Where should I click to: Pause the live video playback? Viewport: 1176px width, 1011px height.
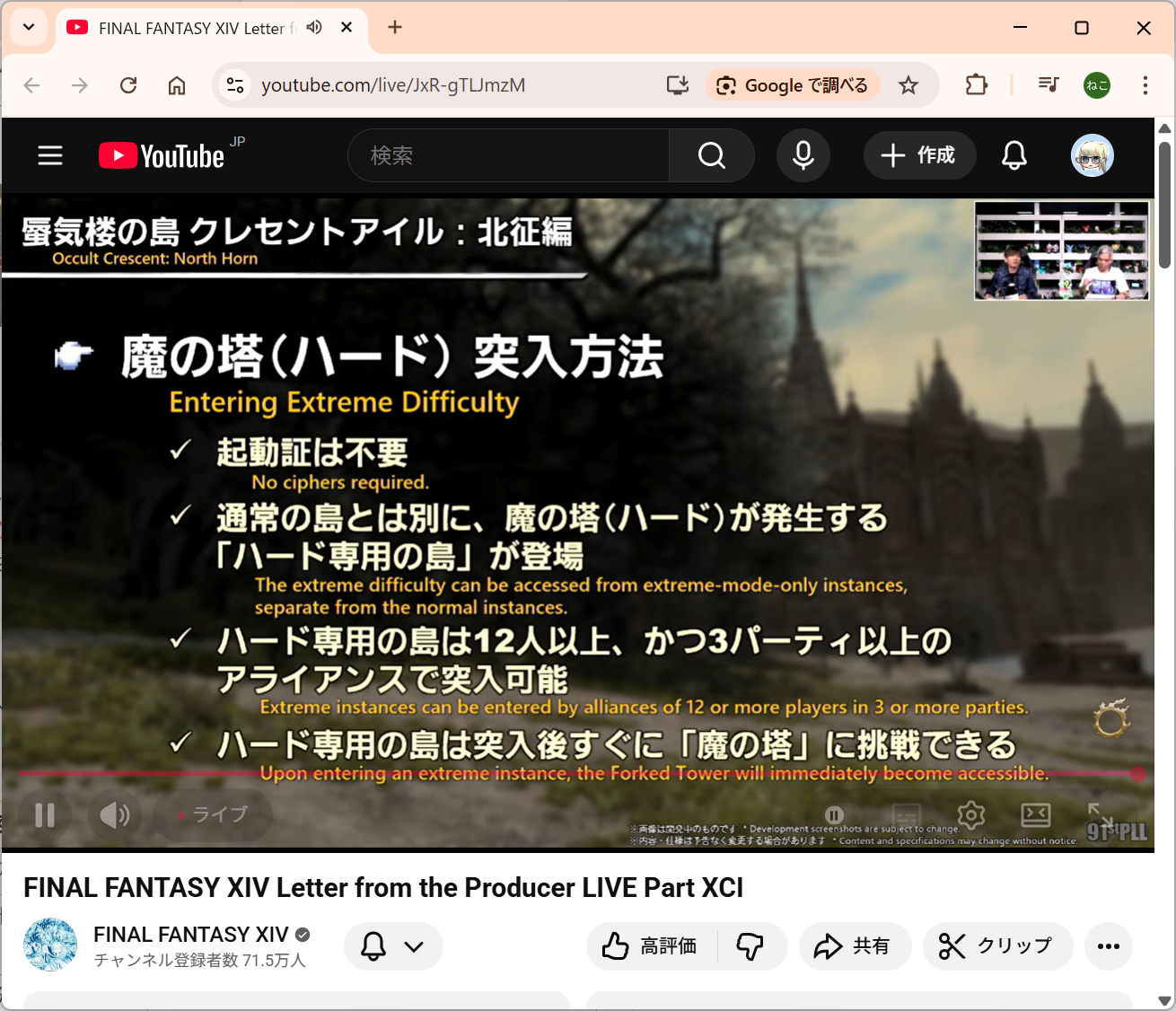[45, 815]
